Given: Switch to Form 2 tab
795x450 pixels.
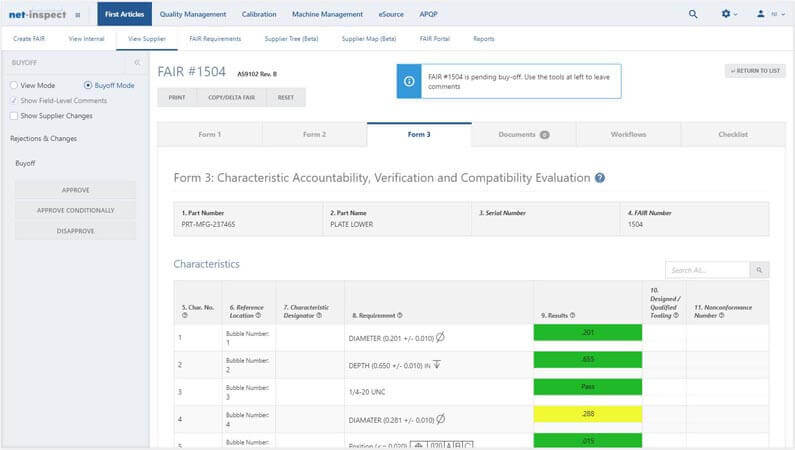Looking at the screenshot, I should [314, 134].
